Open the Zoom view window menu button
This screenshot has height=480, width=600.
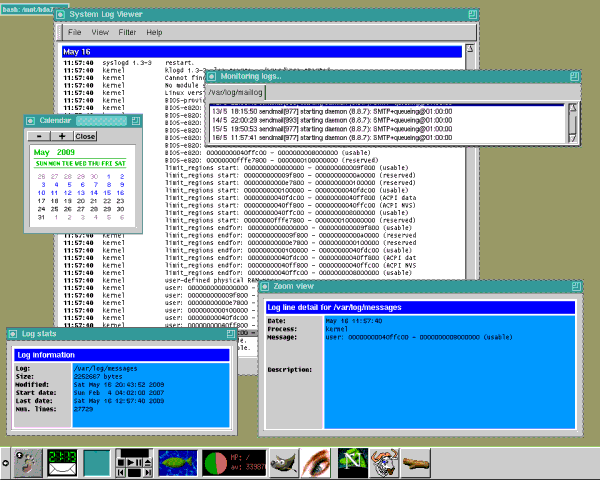[x=266, y=285]
